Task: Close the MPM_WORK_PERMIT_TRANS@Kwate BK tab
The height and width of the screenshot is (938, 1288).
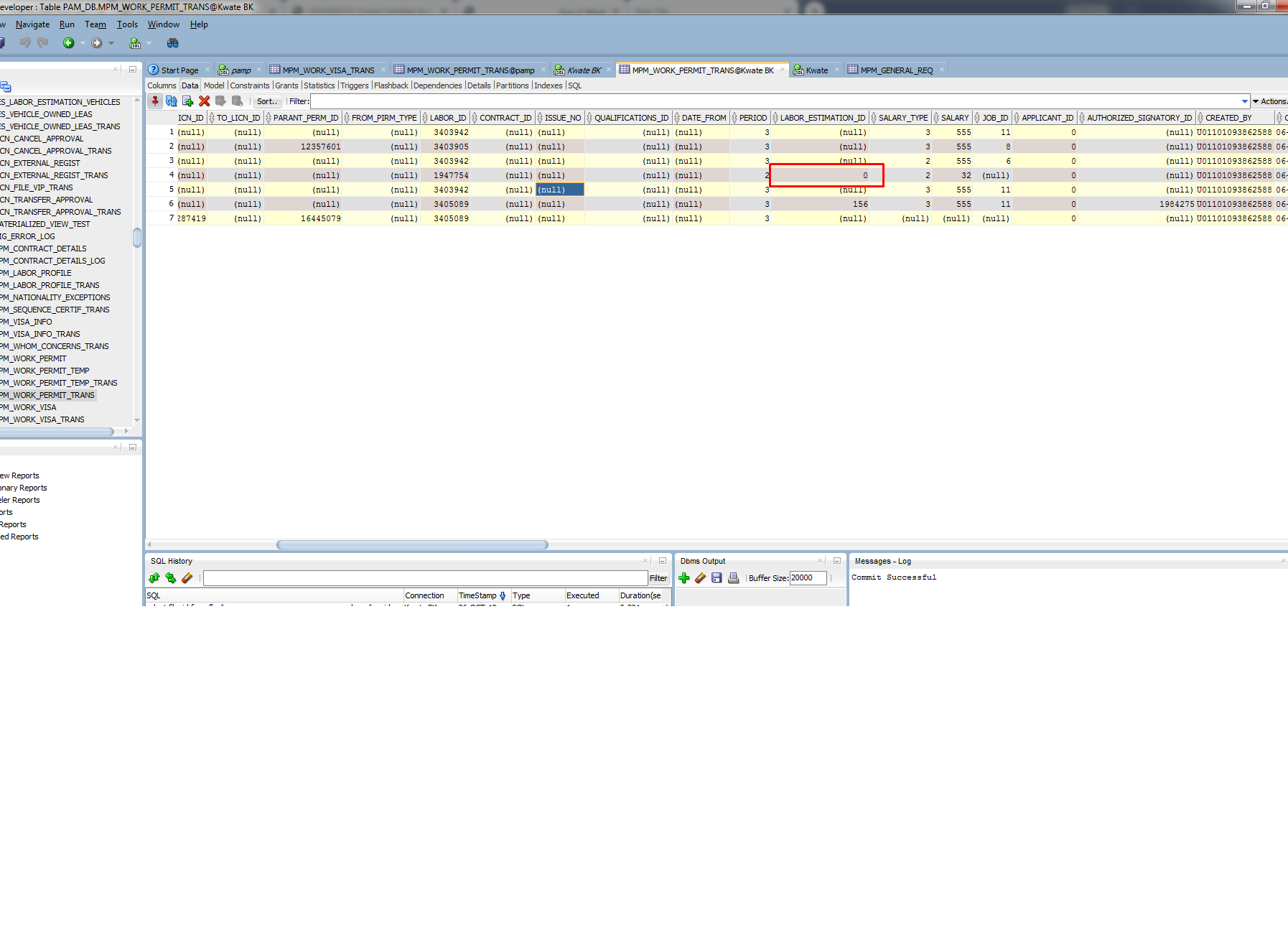Action: coord(783,70)
